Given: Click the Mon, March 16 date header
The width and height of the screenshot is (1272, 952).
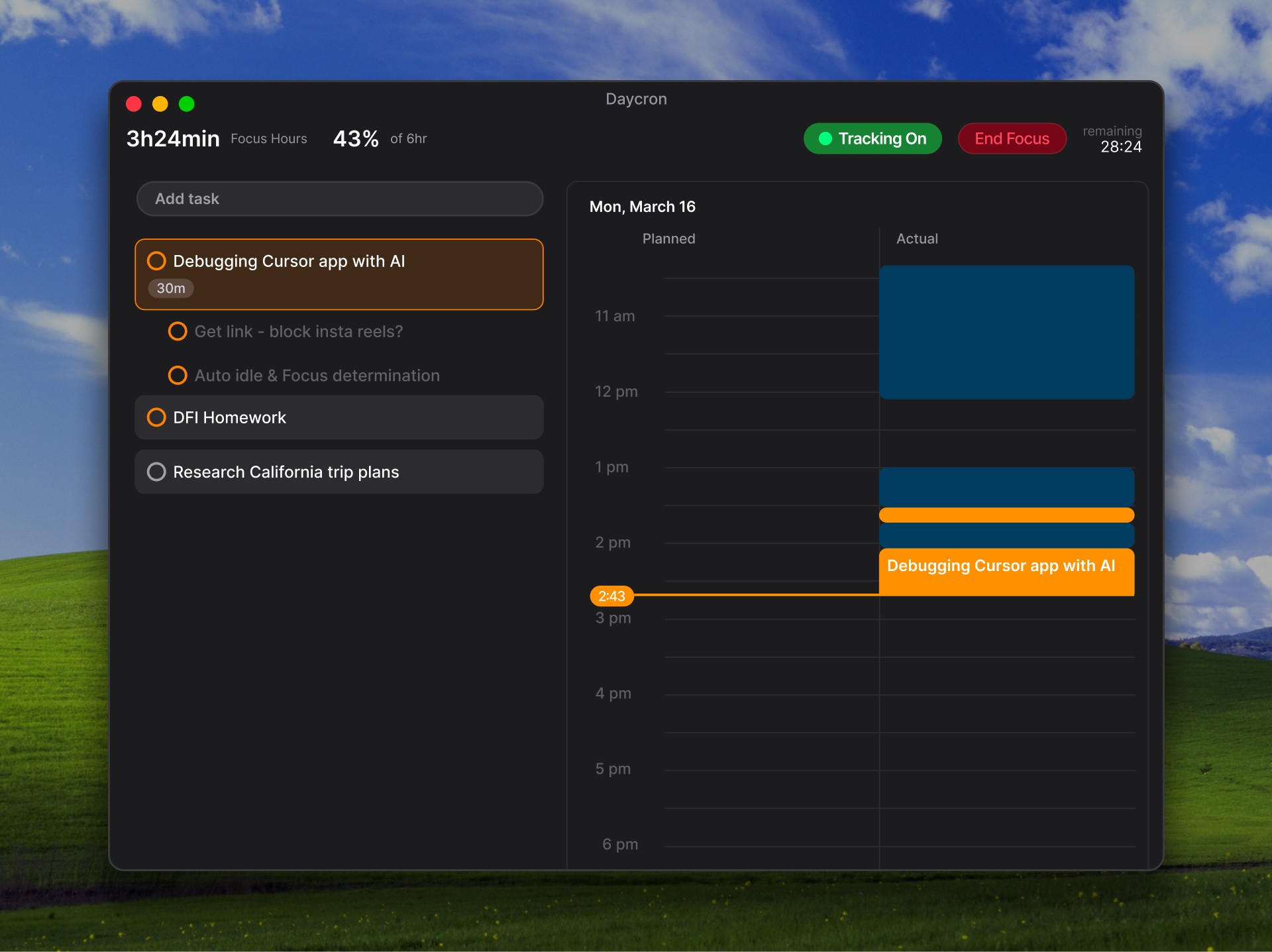Looking at the screenshot, I should [642, 207].
